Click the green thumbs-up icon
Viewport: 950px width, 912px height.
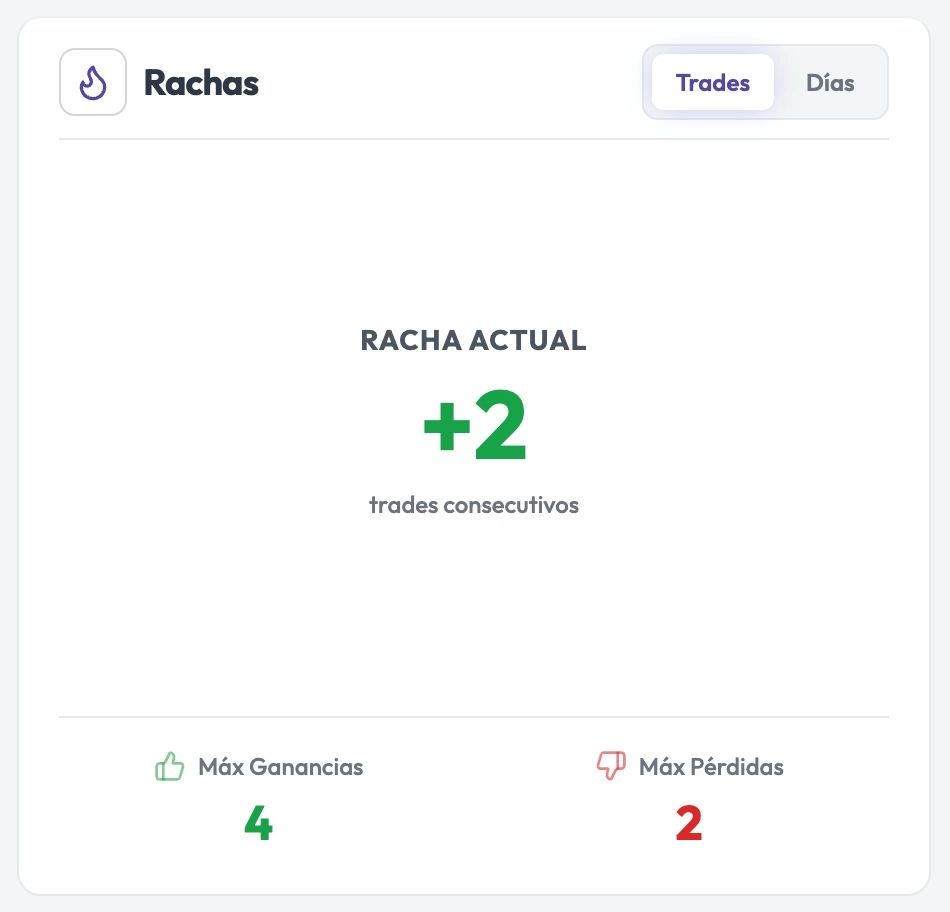click(x=169, y=767)
